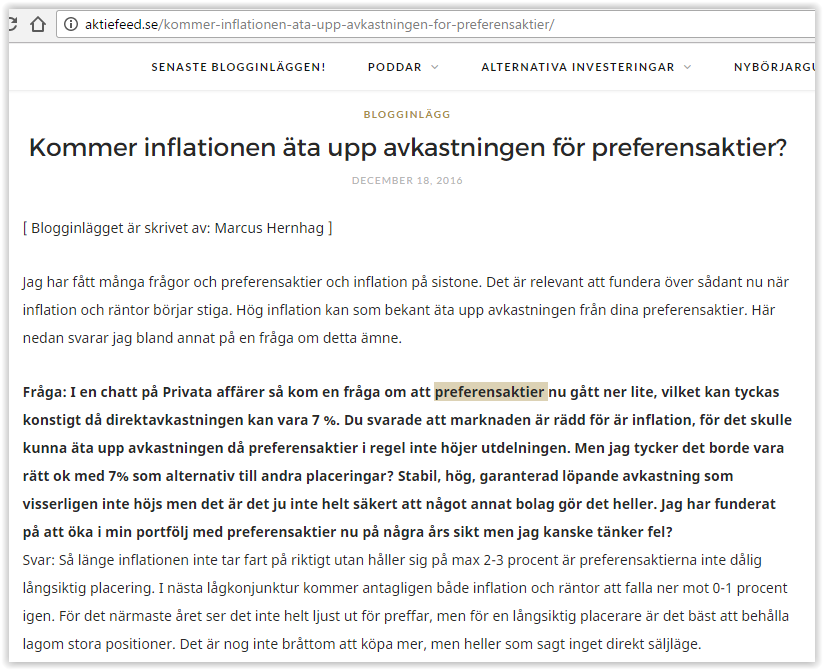The image size is (823, 670).
Task: Expand the Poddar dropdown chevron
Action: tap(435, 67)
